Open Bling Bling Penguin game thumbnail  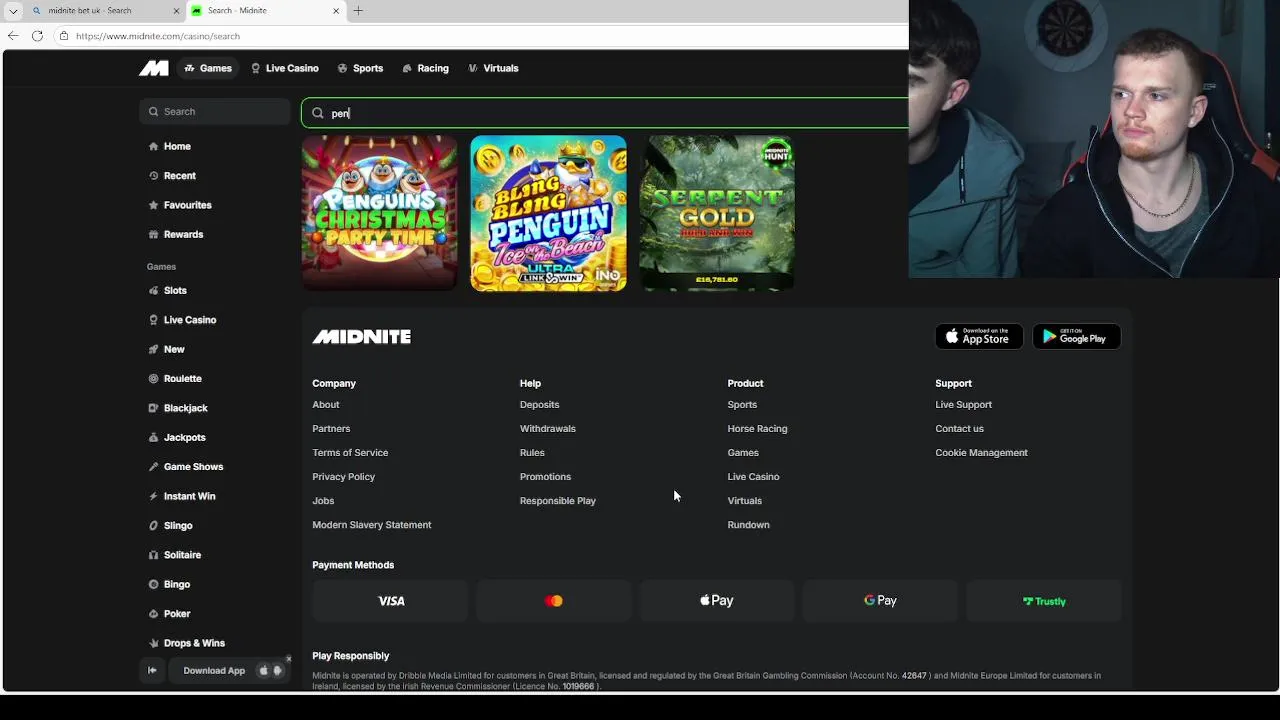point(549,213)
